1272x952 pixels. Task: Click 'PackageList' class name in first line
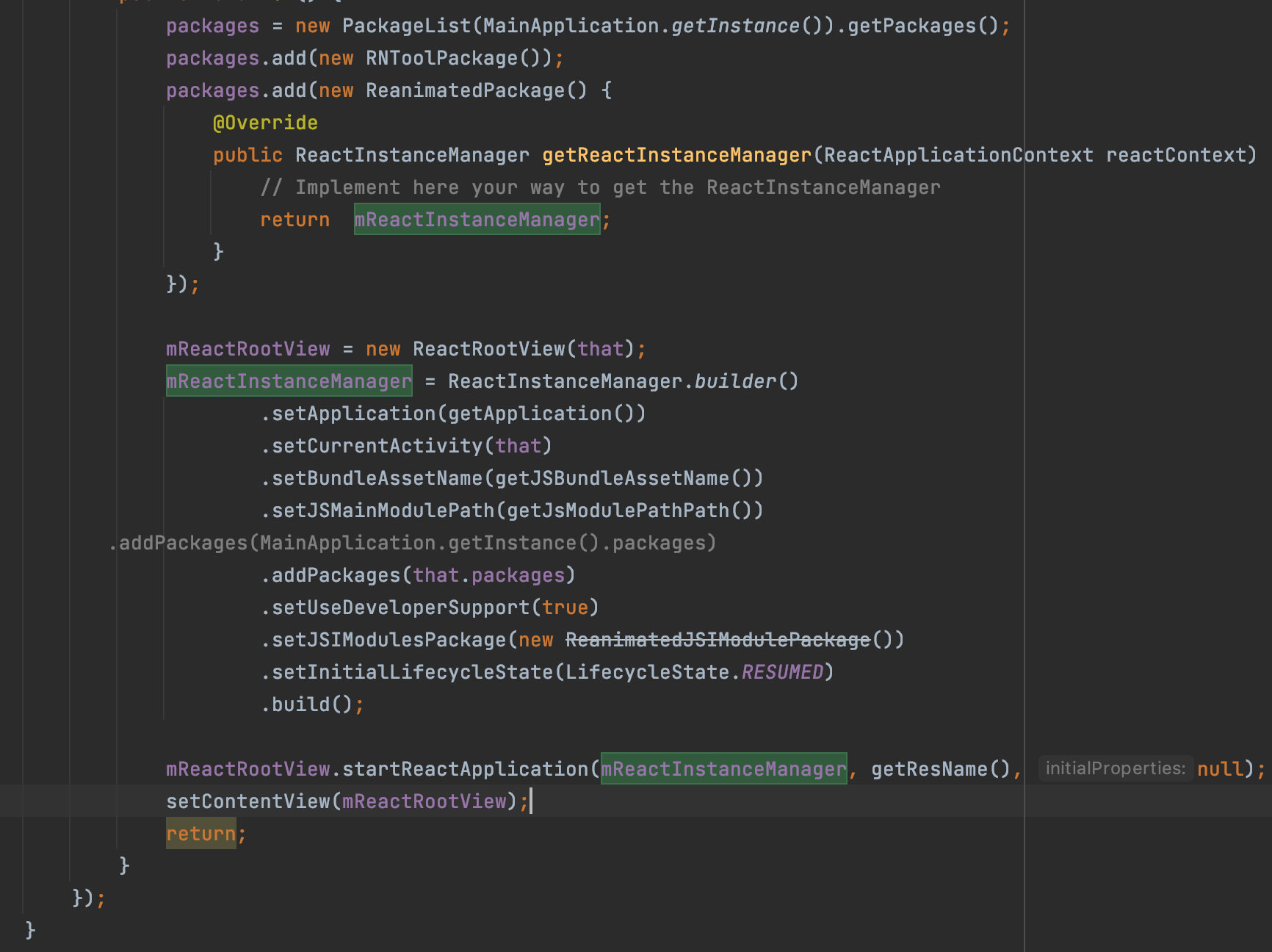click(x=407, y=26)
